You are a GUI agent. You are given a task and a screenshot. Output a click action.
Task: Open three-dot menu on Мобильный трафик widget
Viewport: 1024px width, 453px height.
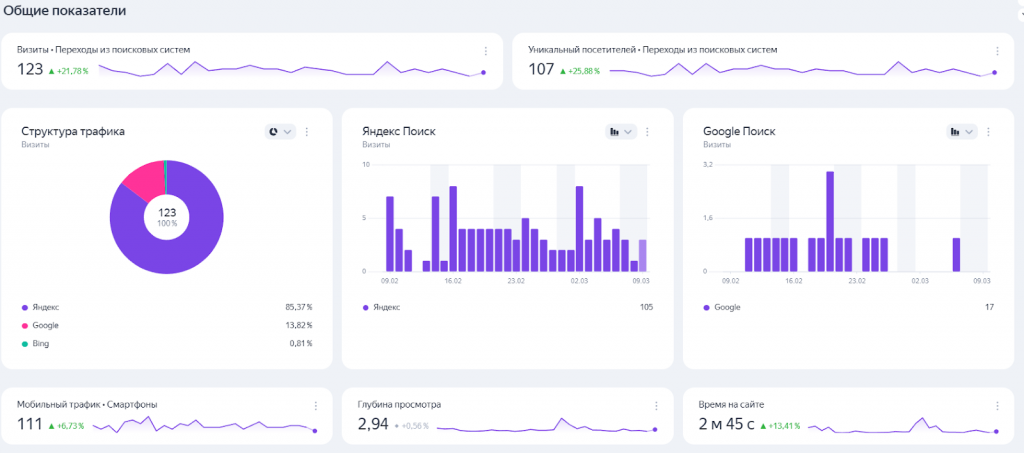315,405
